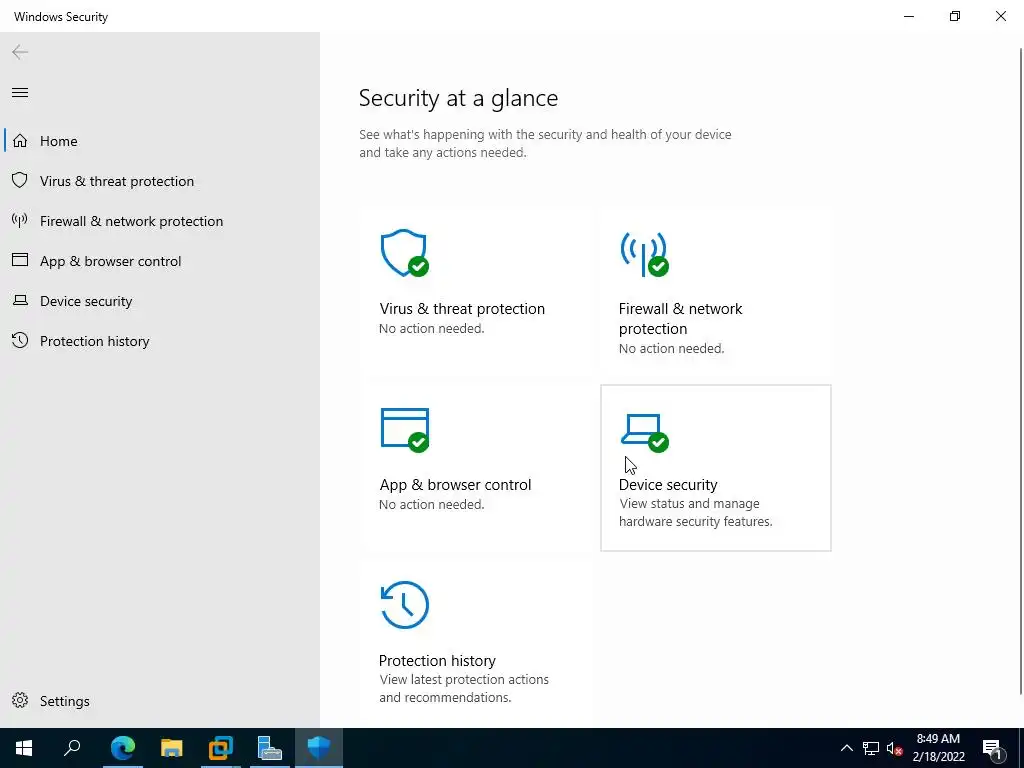Click 'No action needed.' under Virus & threat protection
Viewport: 1024px width, 768px height.
point(432,328)
